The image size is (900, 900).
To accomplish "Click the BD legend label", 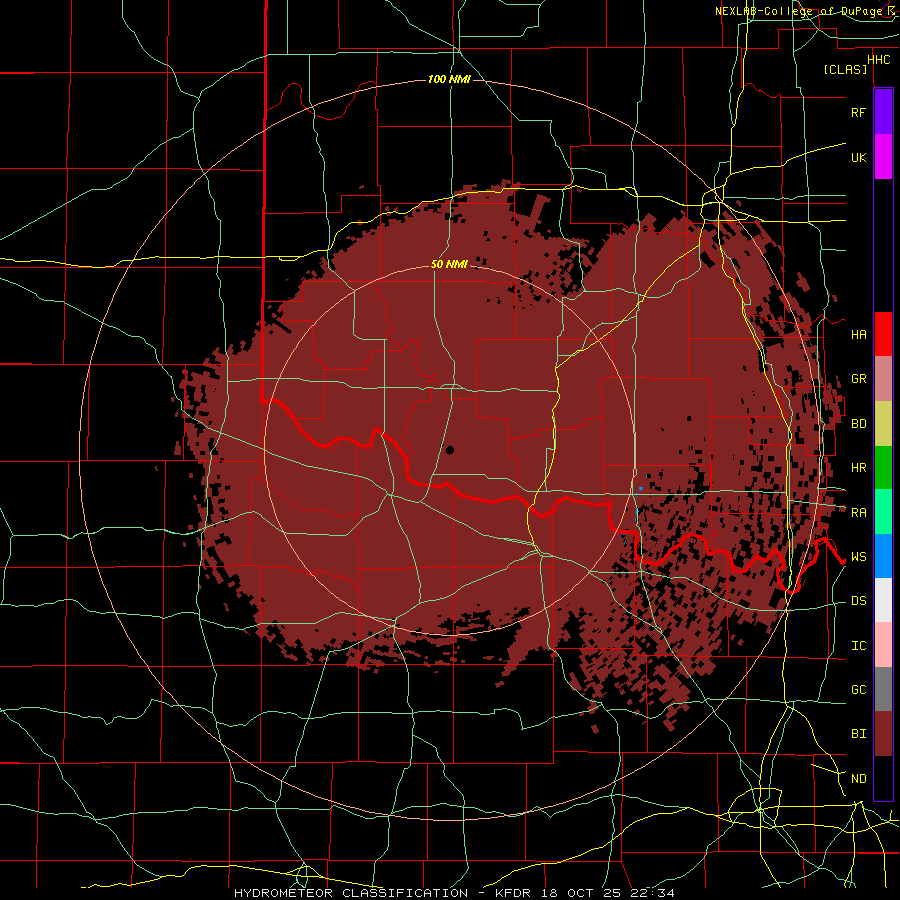I will 858,424.
